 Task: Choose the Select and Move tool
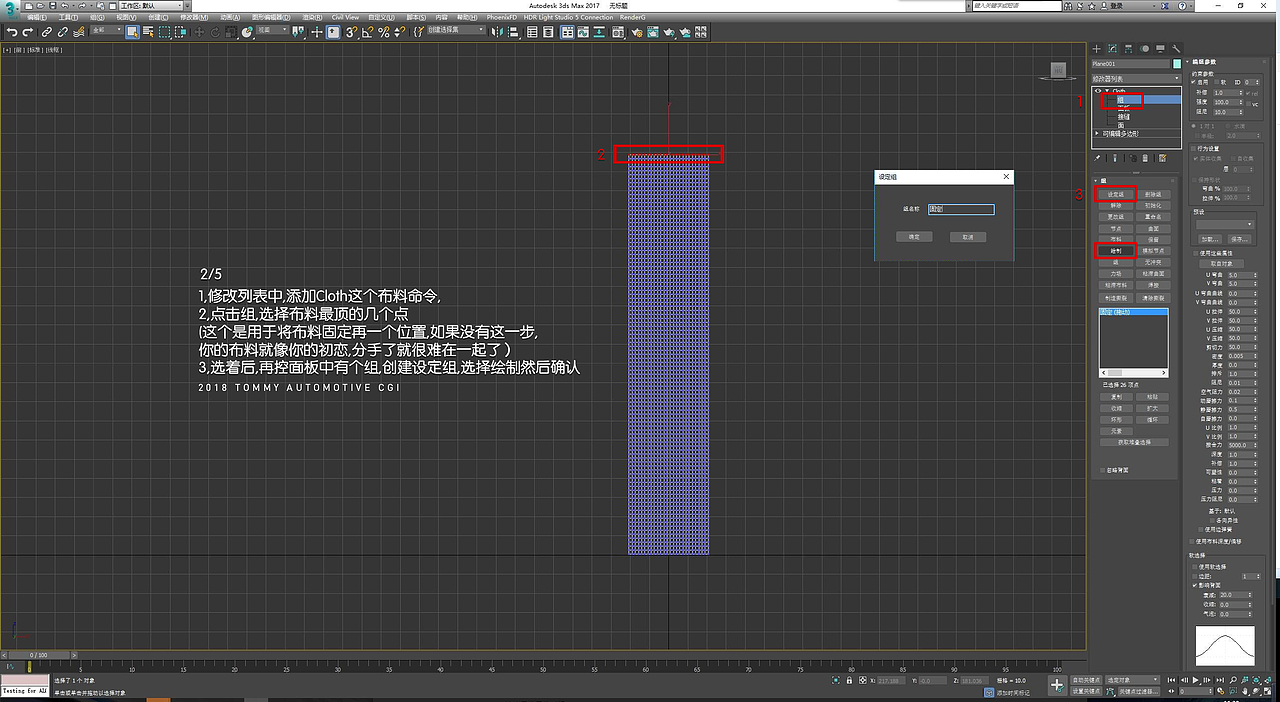point(199,32)
